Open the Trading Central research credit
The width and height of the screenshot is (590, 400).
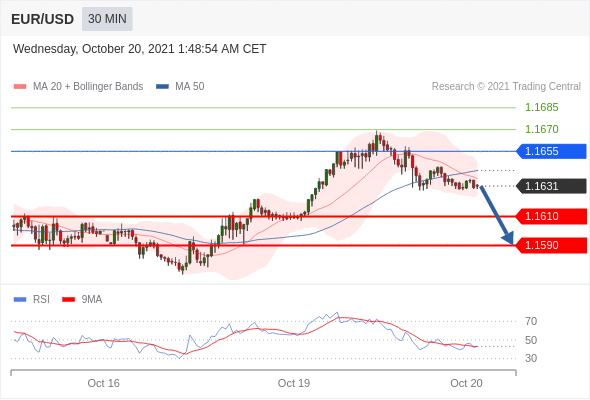coord(506,87)
